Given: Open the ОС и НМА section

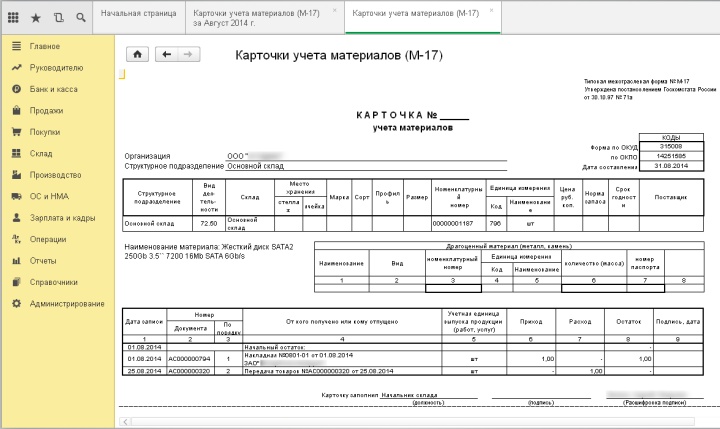Looking at the screenshot, I should point(49,196).
